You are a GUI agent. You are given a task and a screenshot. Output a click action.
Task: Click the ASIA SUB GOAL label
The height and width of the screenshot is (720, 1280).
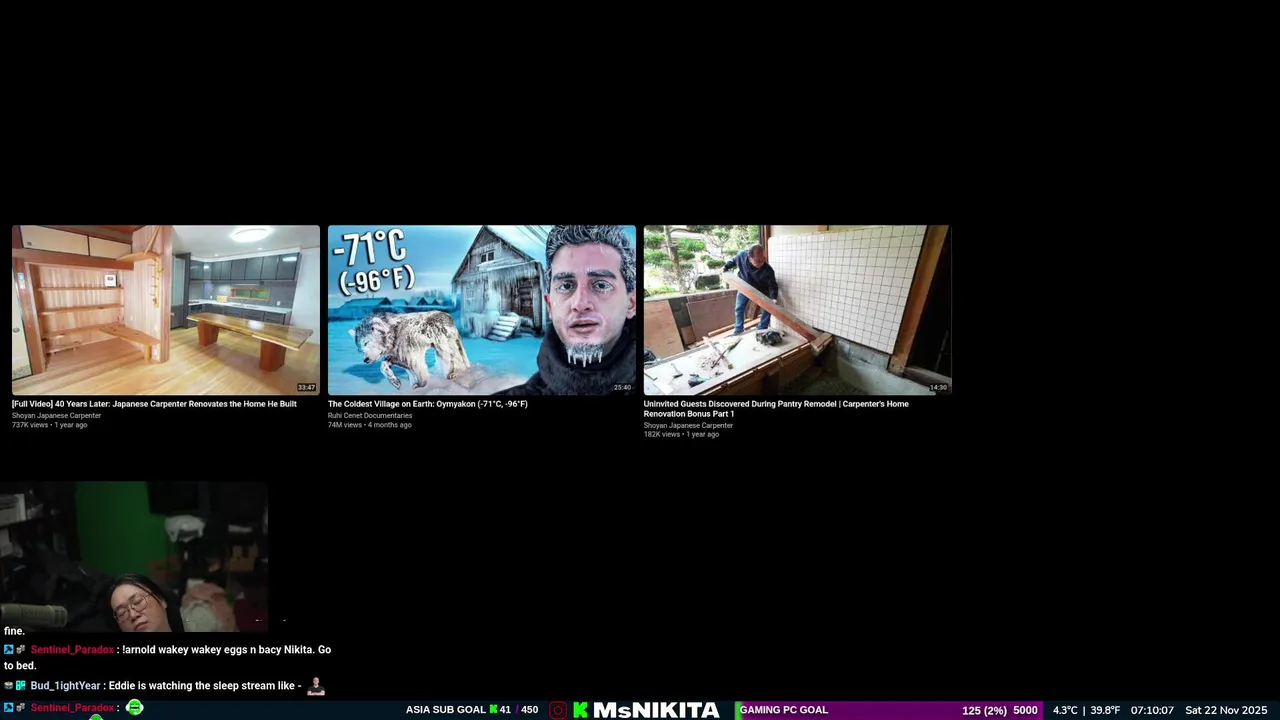click(445, 710)
